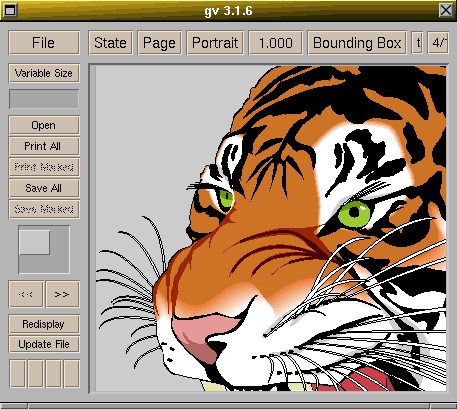Open the 1.000 magnification menu
The width and height of the screenshot is (457, 409).
[276, 43]
